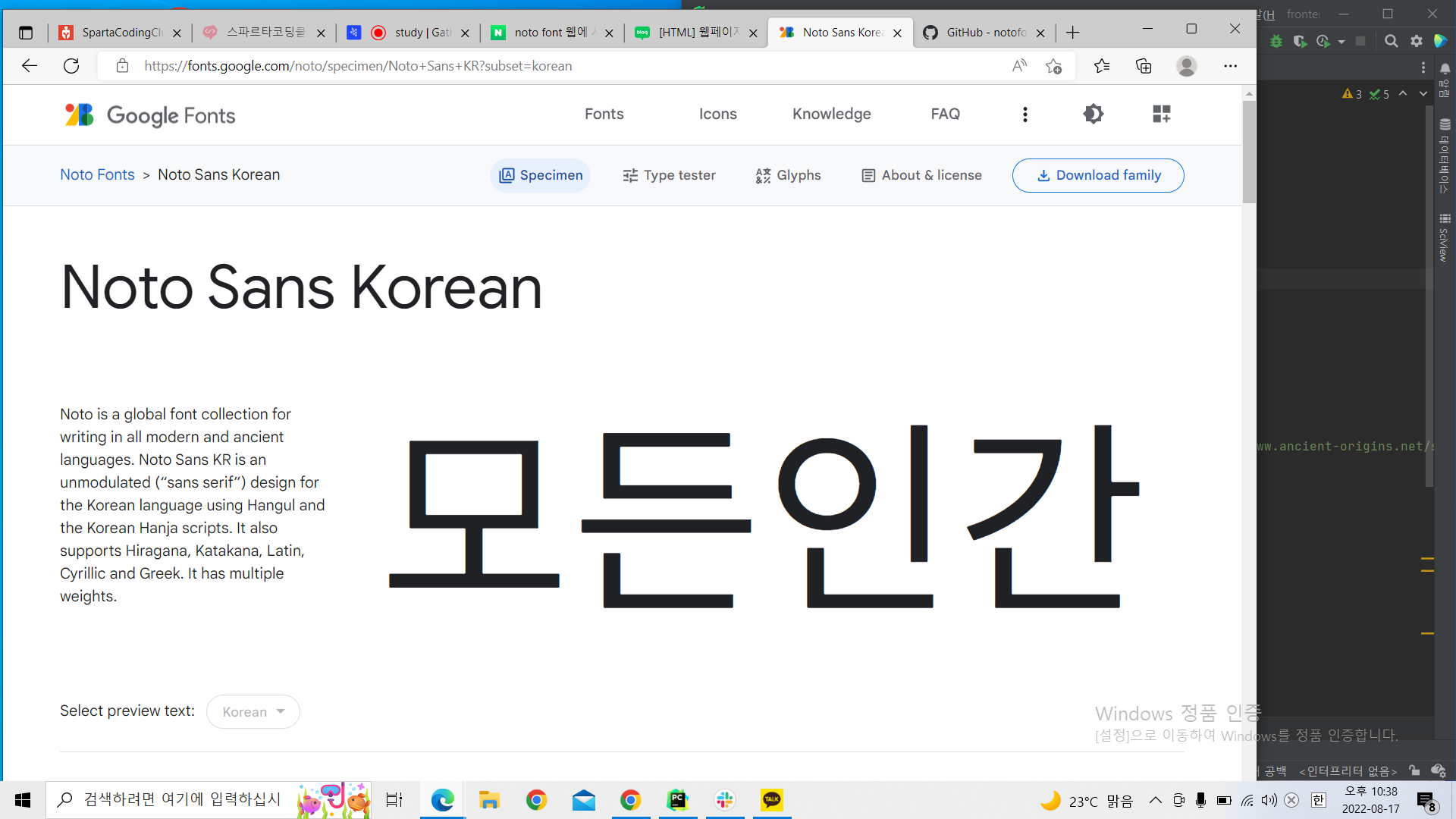Open the Google Fonts three-dot menu
This screenshot has height=819, width=1456.
(x=1025, y=114)
